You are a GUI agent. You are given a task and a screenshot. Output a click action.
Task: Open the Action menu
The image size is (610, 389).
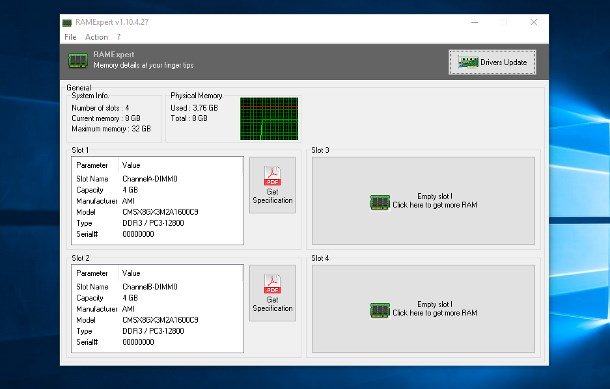pos(96,37)
